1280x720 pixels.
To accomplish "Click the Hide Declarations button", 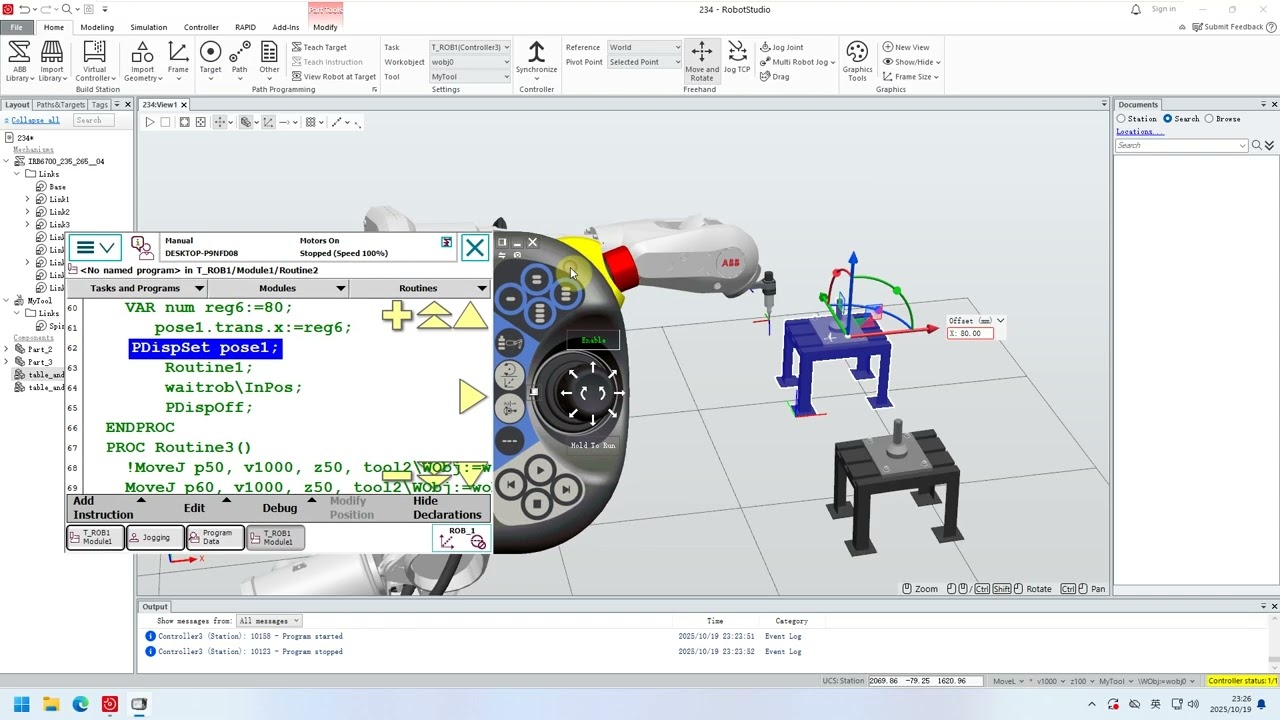I will coord(447,508).
